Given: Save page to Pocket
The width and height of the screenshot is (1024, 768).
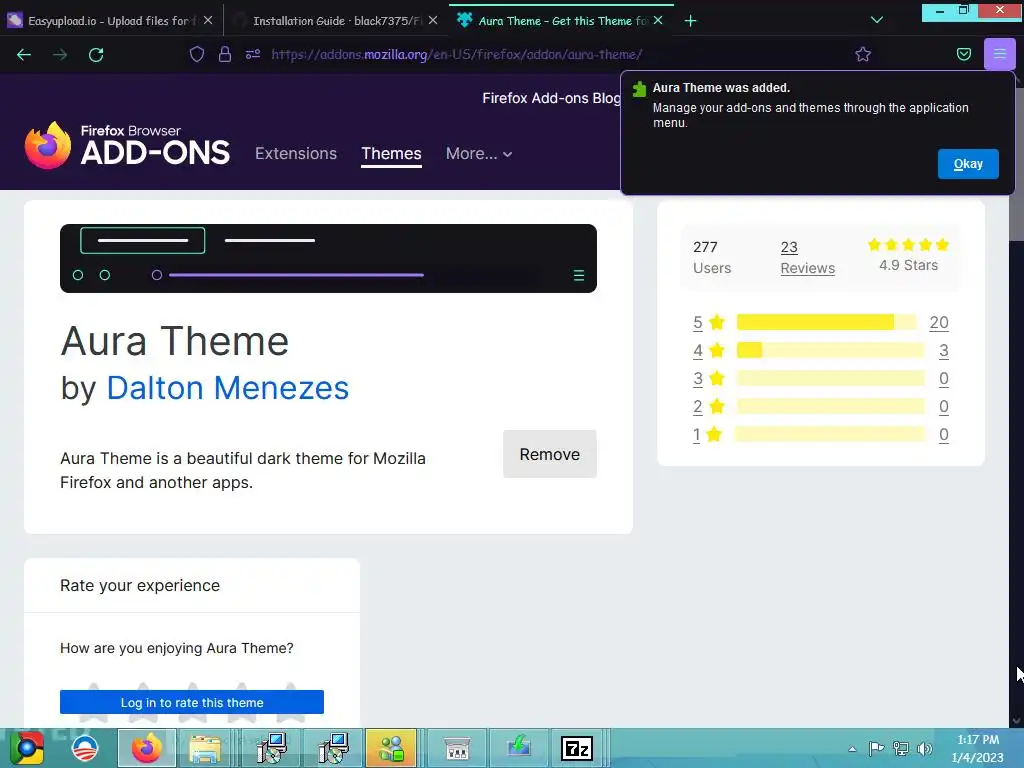Looking at the screenshot, I should coord(963,54).
